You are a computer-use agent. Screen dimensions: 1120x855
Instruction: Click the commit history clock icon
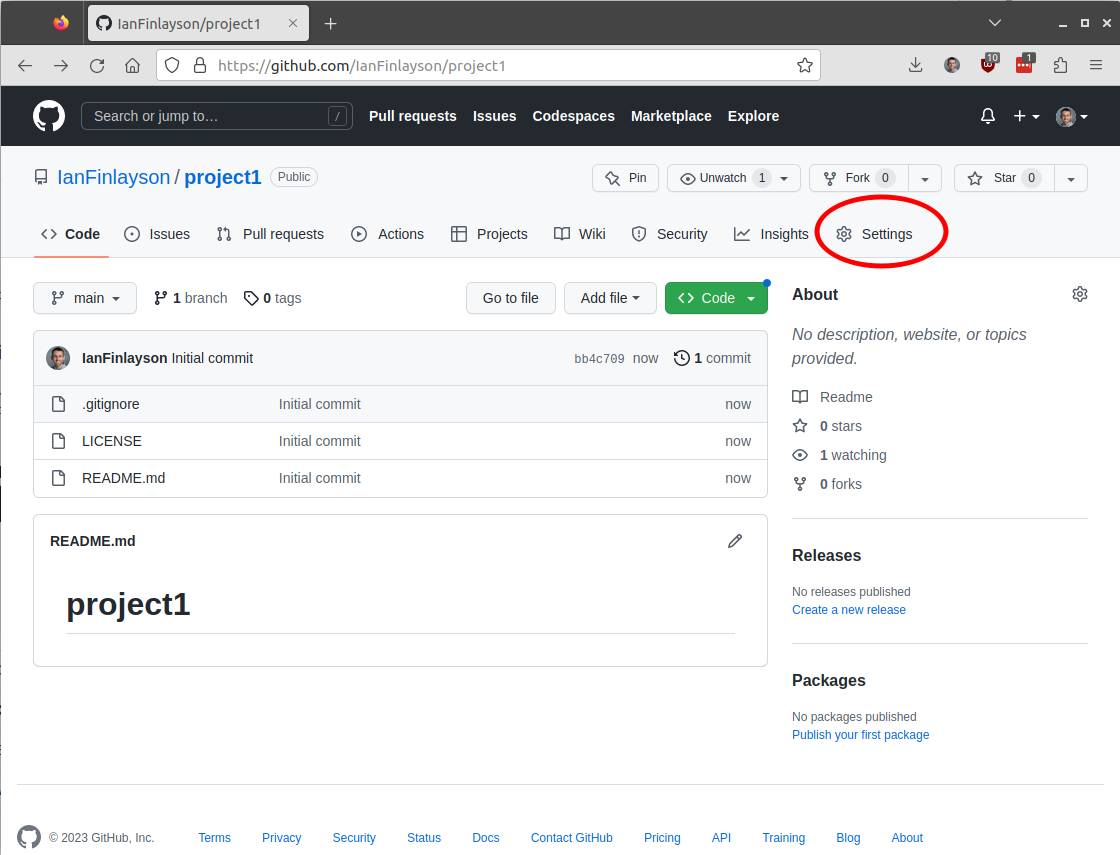(x=681, y=358)
